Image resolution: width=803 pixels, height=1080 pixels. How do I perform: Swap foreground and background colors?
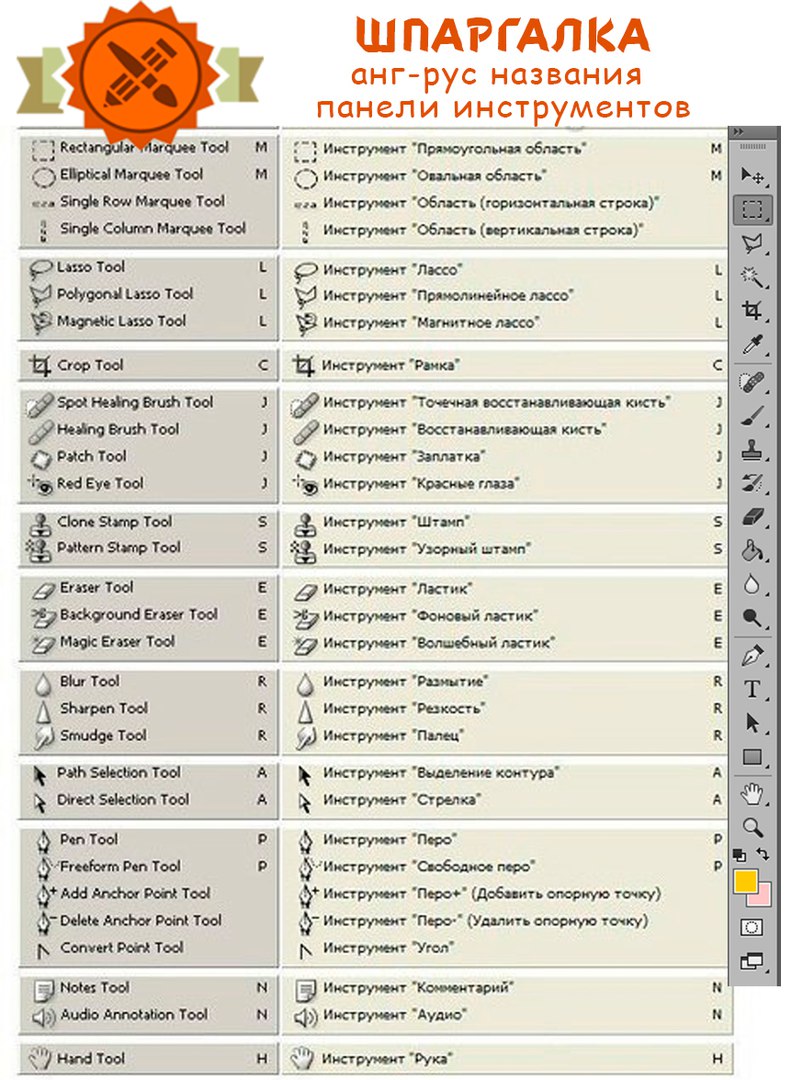tap(763, 855)
